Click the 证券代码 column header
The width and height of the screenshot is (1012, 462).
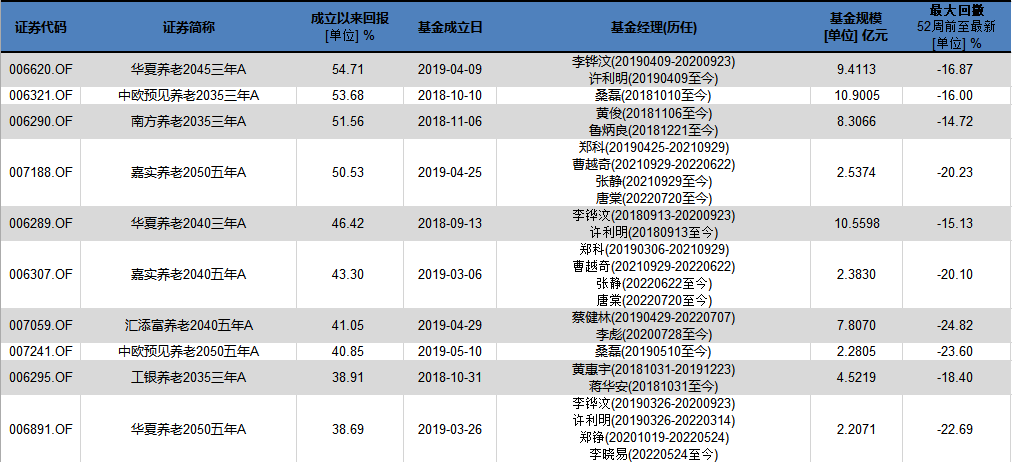pyautogui.click(x=40, y=27)
